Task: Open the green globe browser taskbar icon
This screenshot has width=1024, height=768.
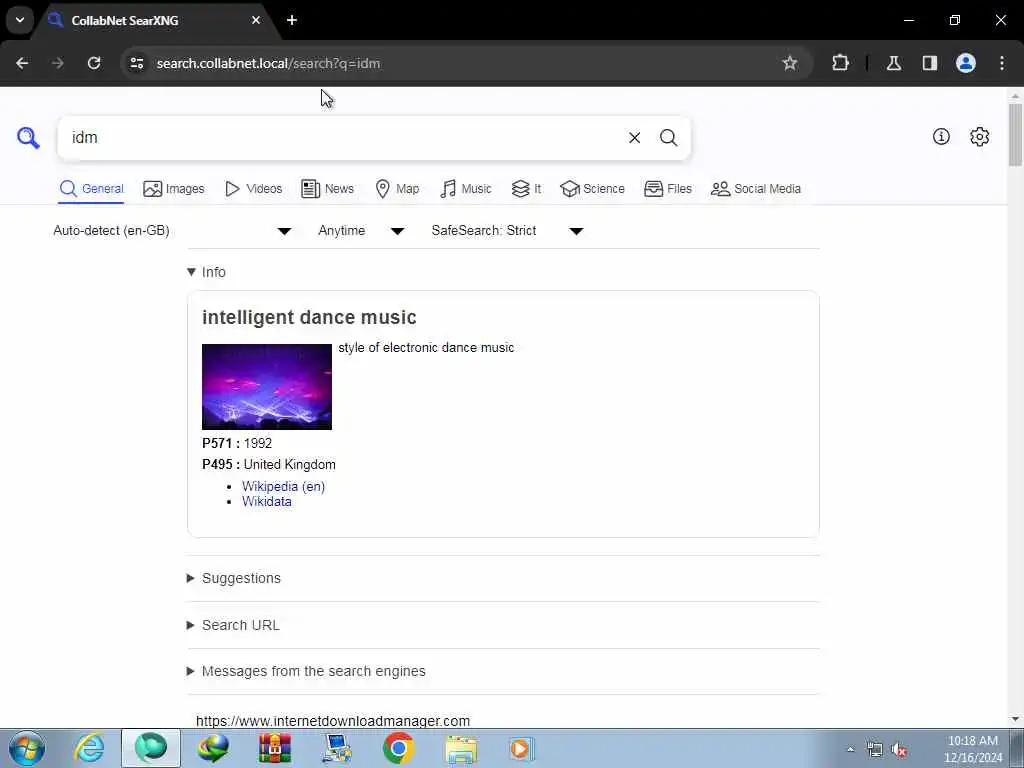Action: tap(151, 748)
